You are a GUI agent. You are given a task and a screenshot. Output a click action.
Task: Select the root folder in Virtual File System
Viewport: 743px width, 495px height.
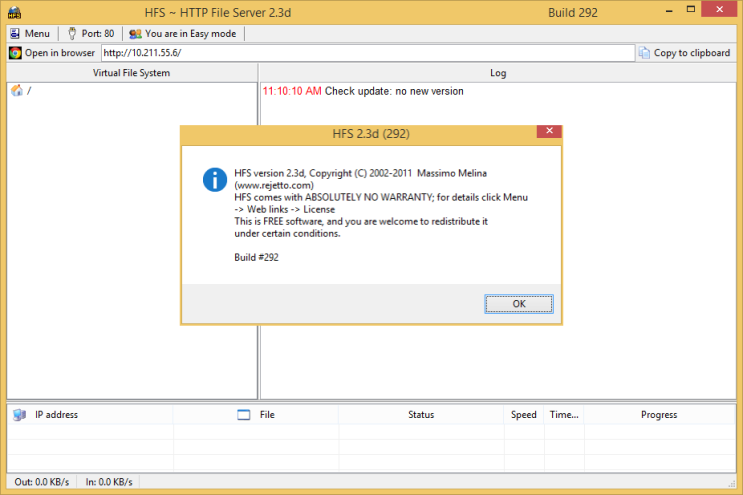[22, 90]
